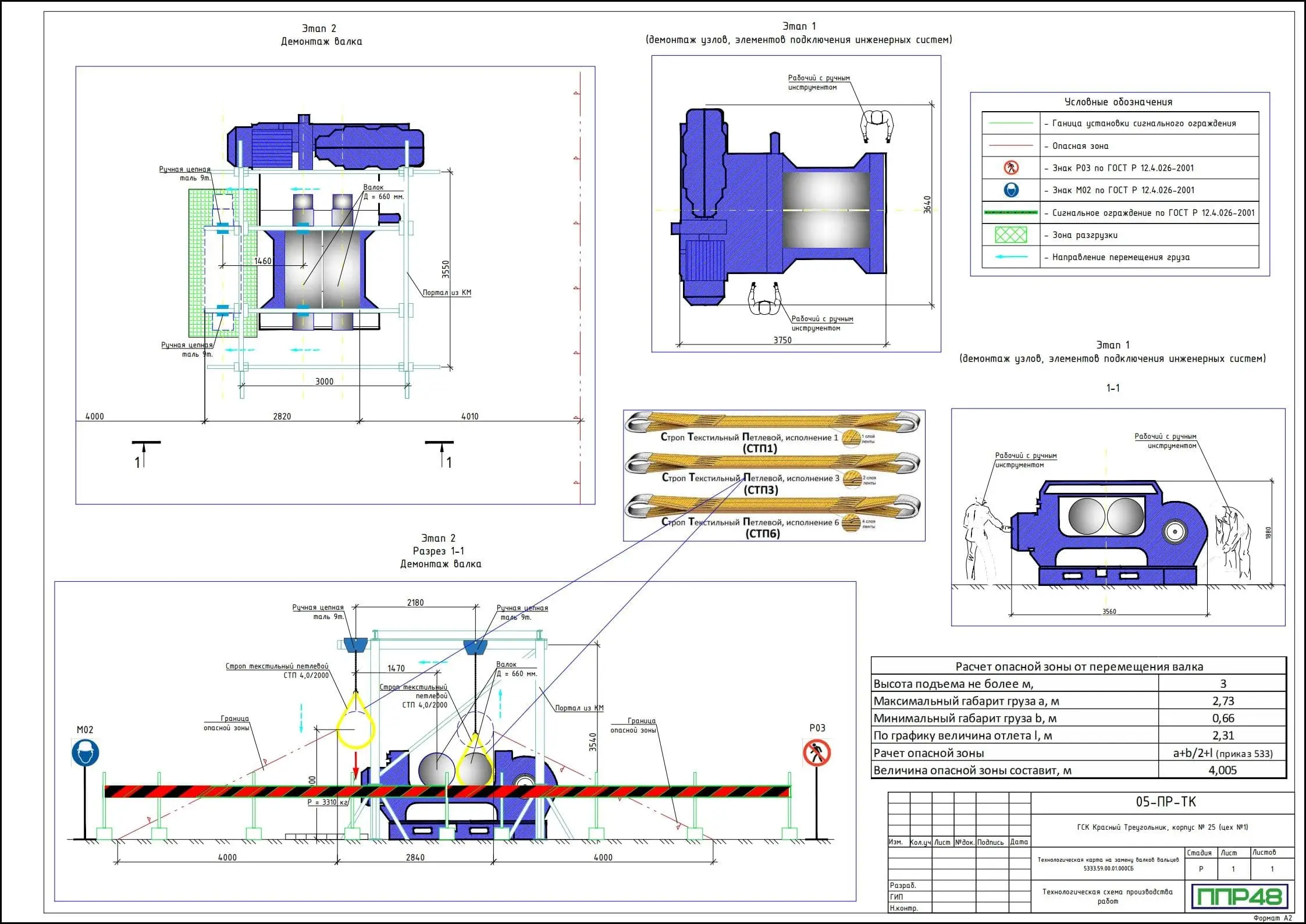Click the СТП1 textile sling image
Image resolution: width=1306 pixels, height=924 pixels.
(772, 421)
